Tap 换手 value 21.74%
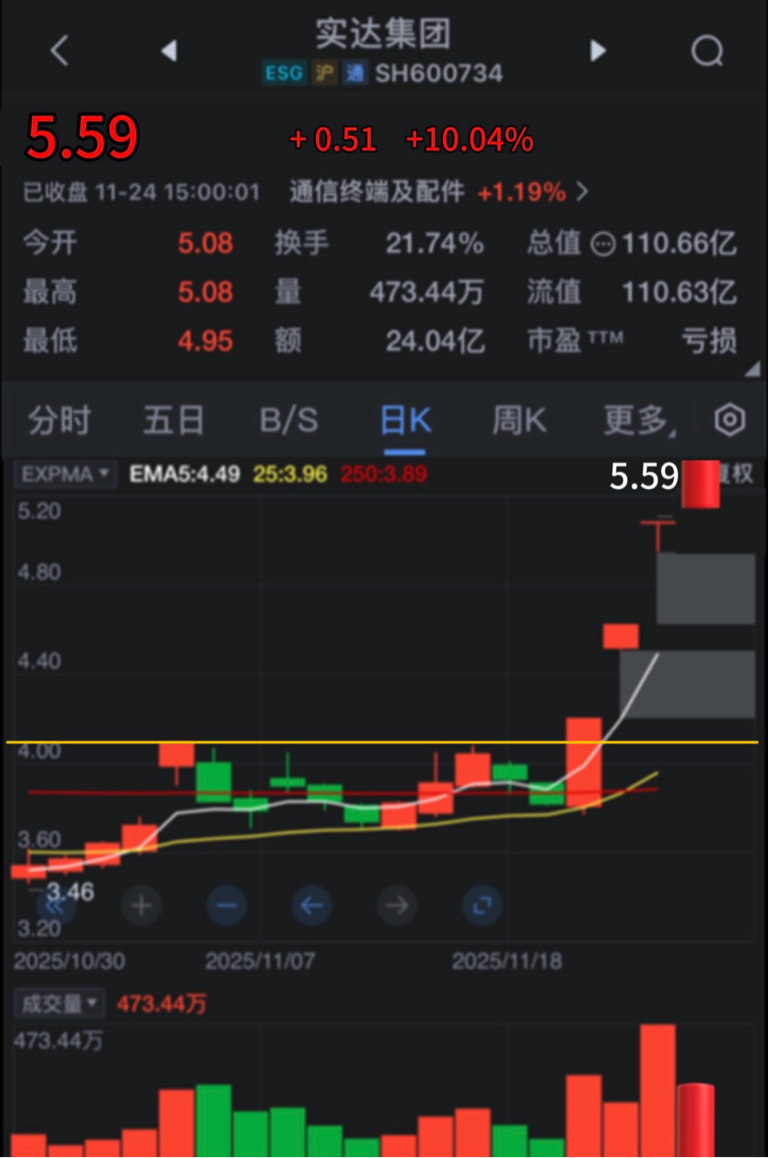The height and width of the screenshot is (1158, 768). click(434, 243)
